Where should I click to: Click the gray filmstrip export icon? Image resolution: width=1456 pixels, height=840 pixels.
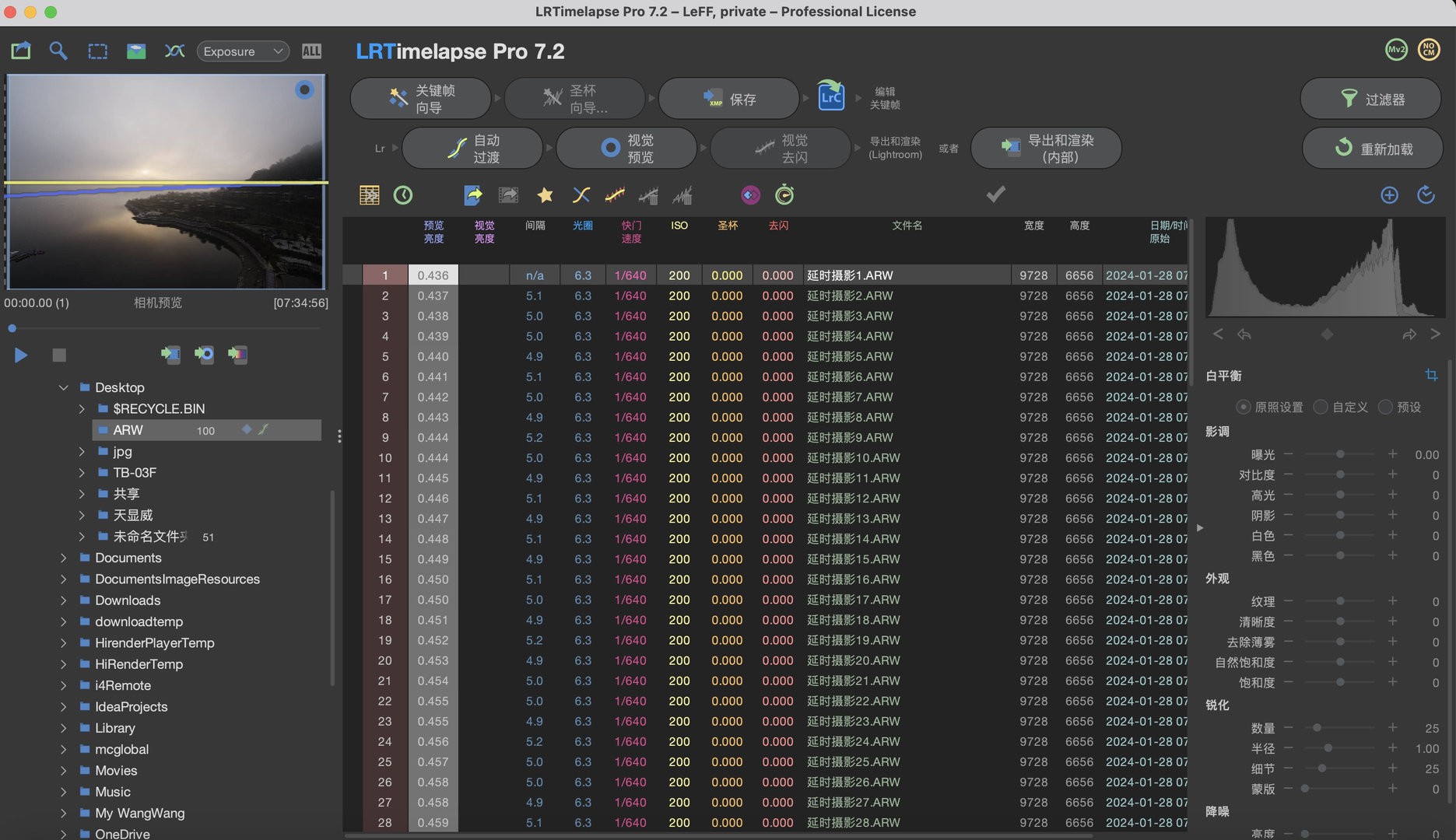[508, 195]
